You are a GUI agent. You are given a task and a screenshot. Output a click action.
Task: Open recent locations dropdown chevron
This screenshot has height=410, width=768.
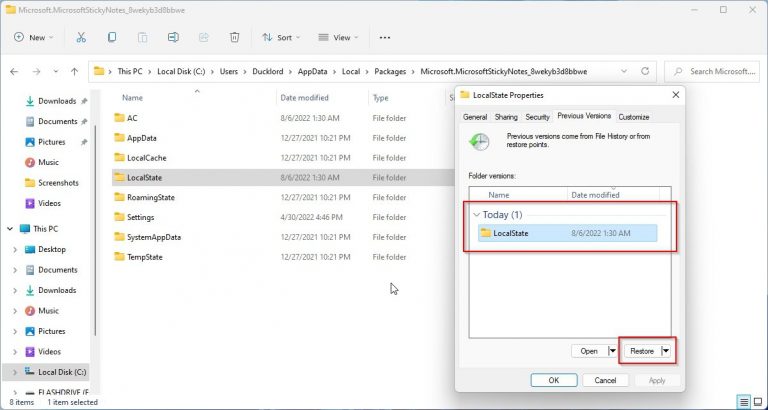(x=56, y=72)
